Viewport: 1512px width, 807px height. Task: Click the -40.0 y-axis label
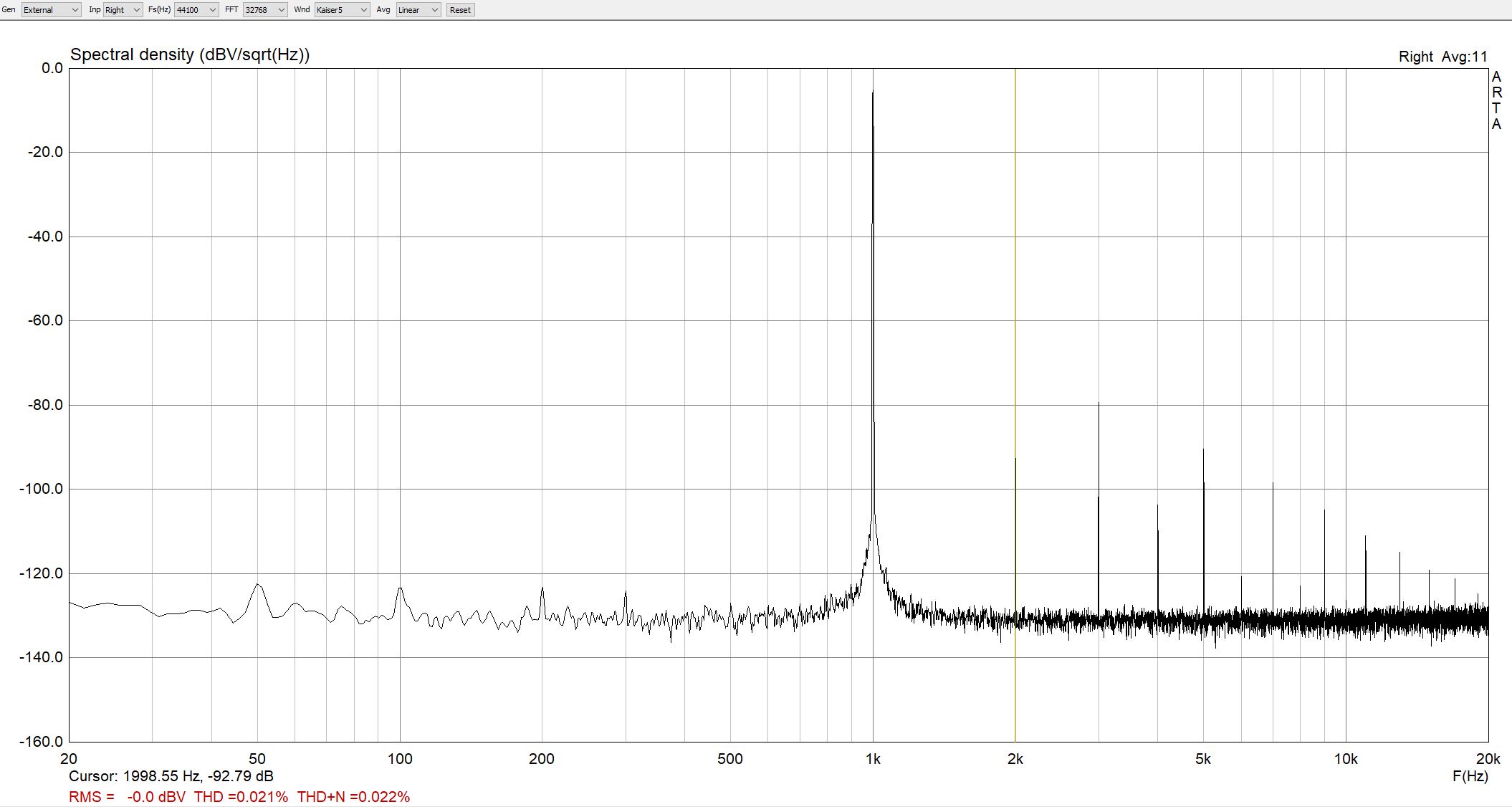[x=46, y=237]
